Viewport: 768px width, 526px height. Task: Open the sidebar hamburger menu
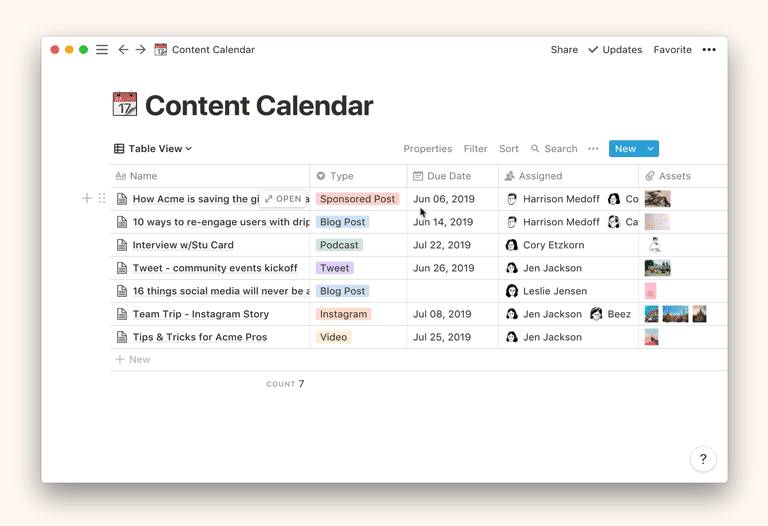coord(102,49)
